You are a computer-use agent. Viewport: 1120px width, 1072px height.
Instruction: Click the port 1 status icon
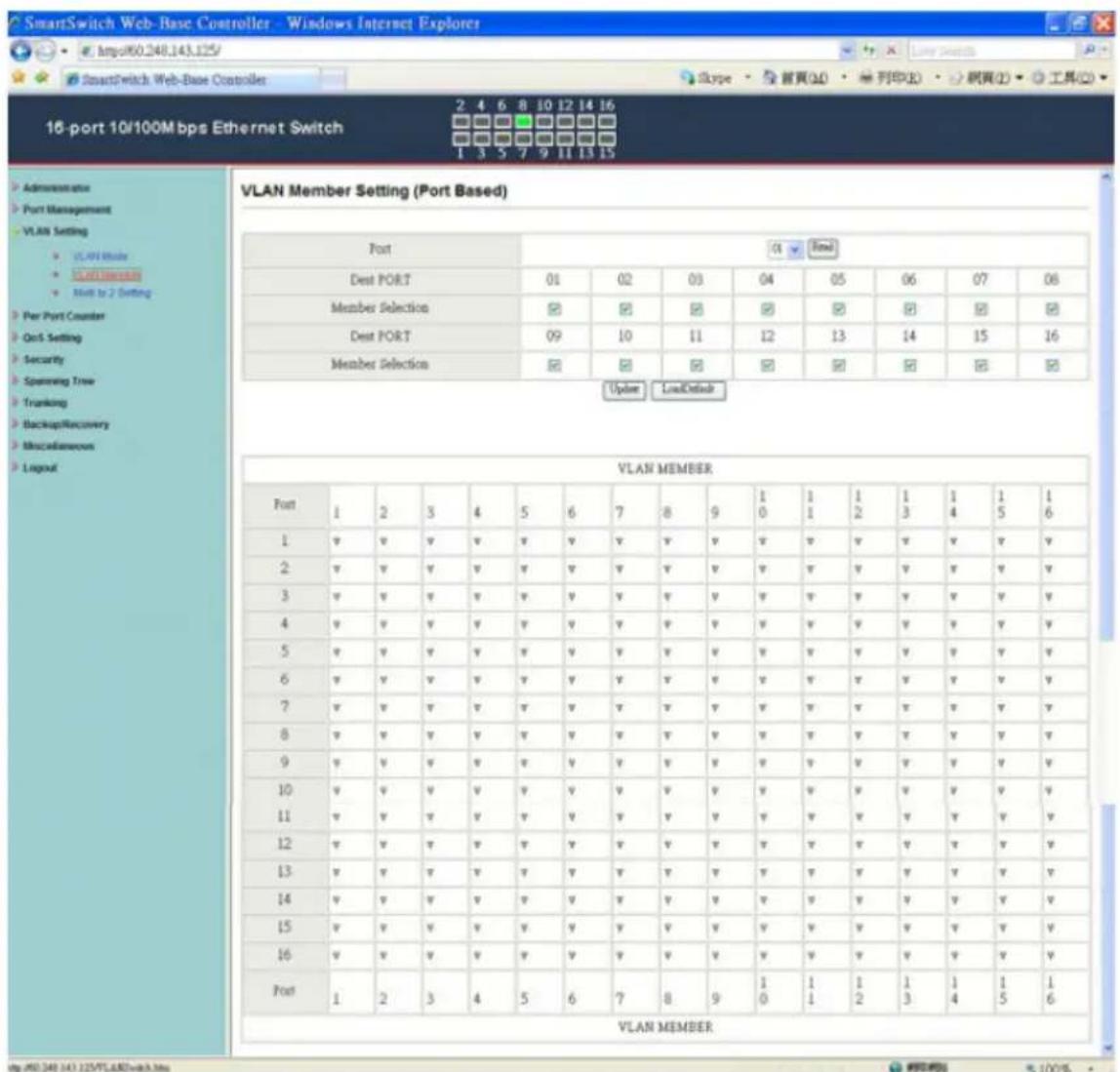(460, 139)
